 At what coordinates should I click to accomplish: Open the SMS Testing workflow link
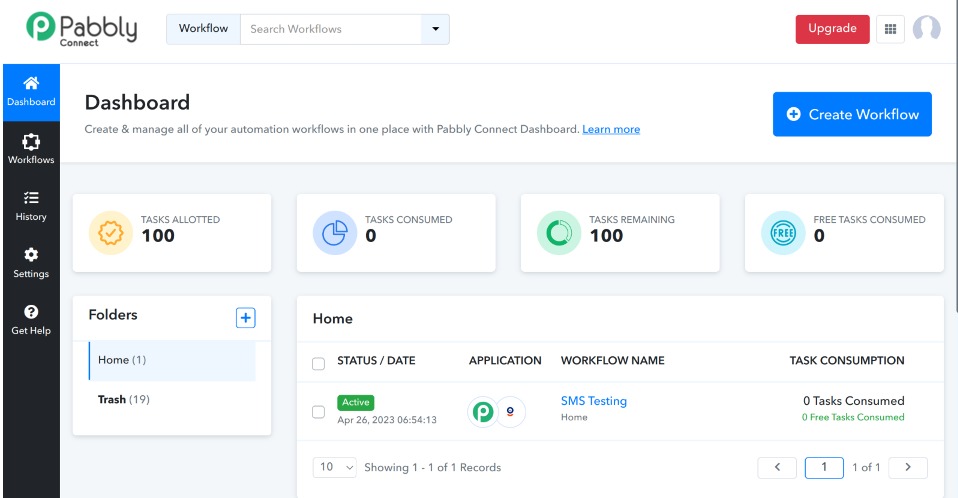coord(594,401)
